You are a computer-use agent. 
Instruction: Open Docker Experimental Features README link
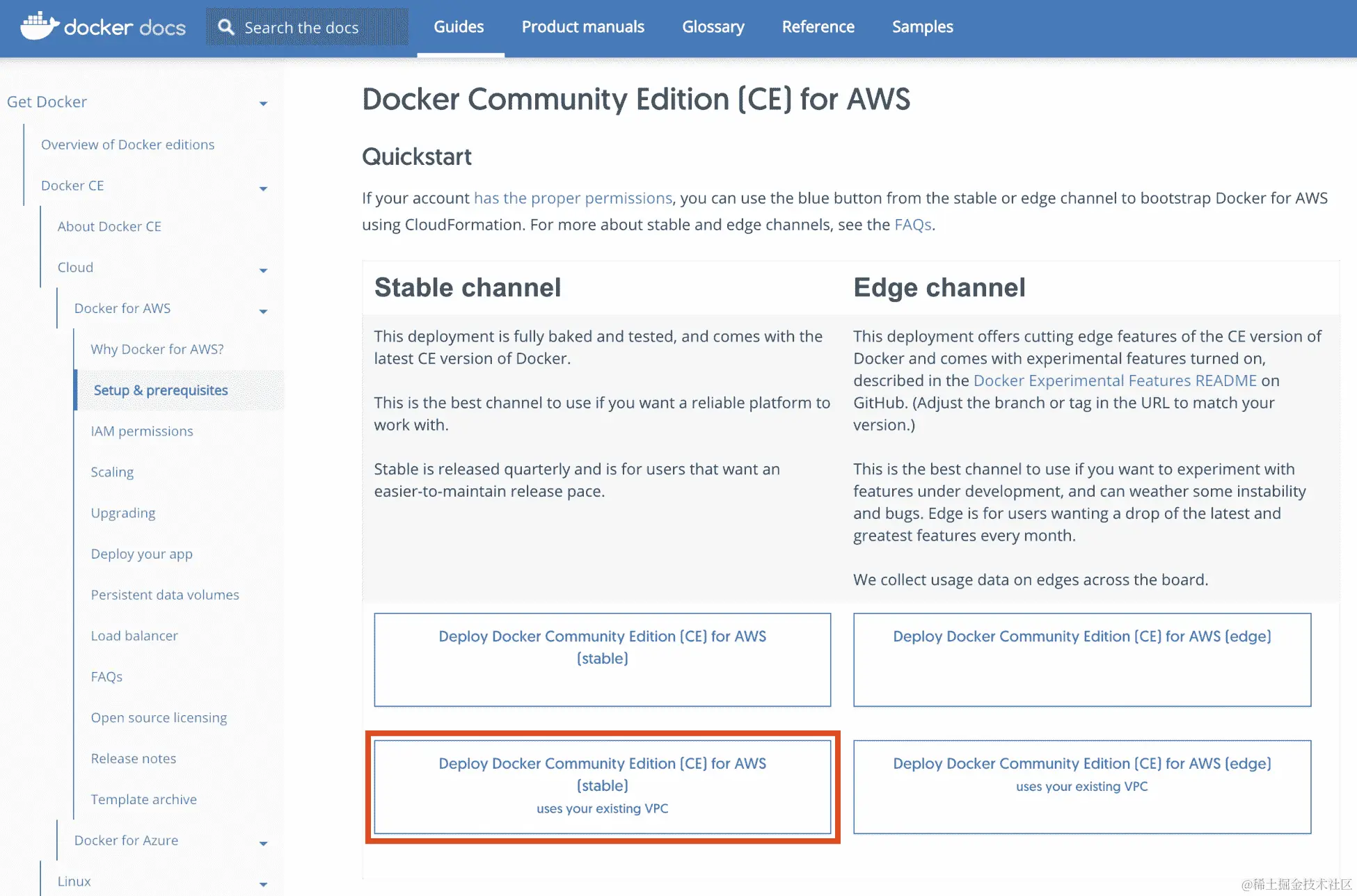[x=1115, y=381]
